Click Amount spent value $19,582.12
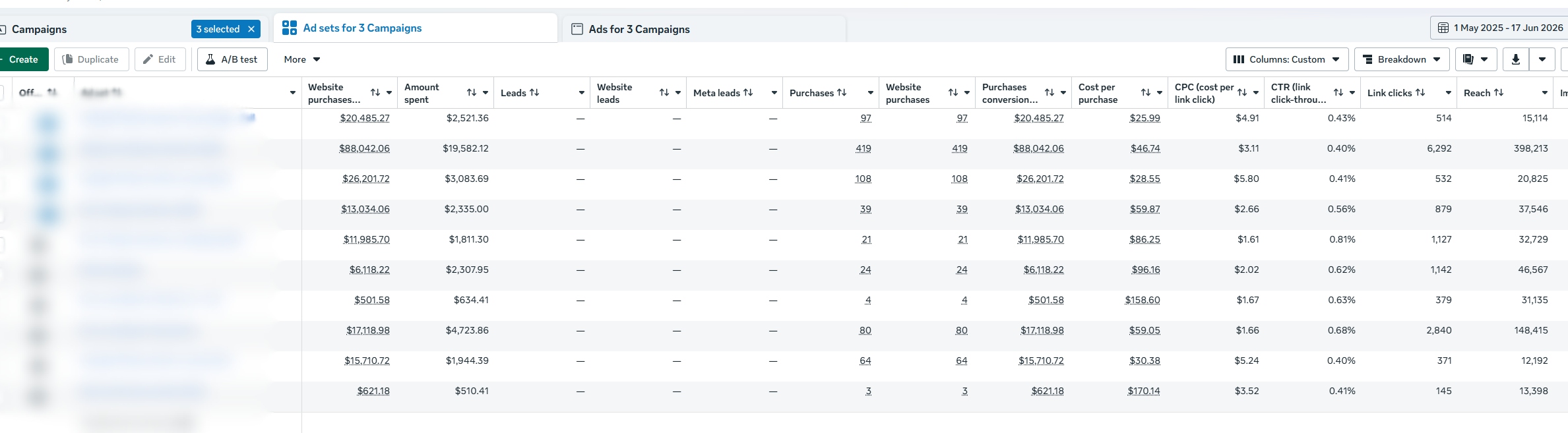The width and height of the screenshot is (1568, 433). [x=466, y=148]
